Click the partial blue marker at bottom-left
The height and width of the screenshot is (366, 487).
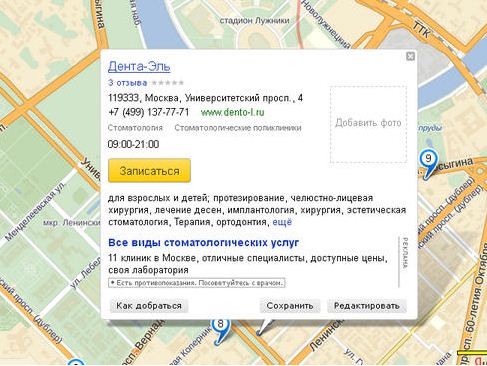click(76, 362)
